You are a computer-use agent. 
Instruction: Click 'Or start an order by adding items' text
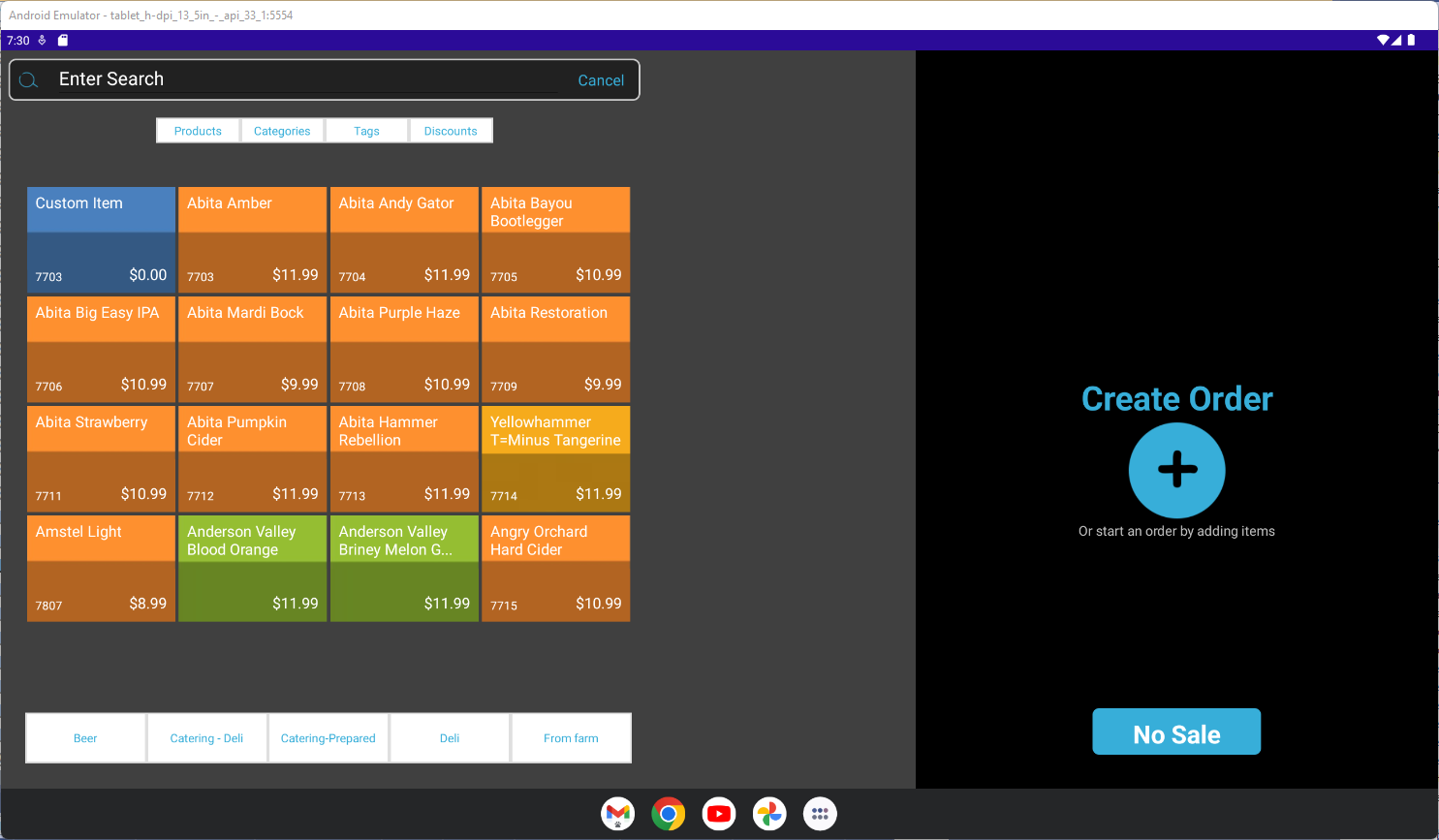[x=1176, y=531]
